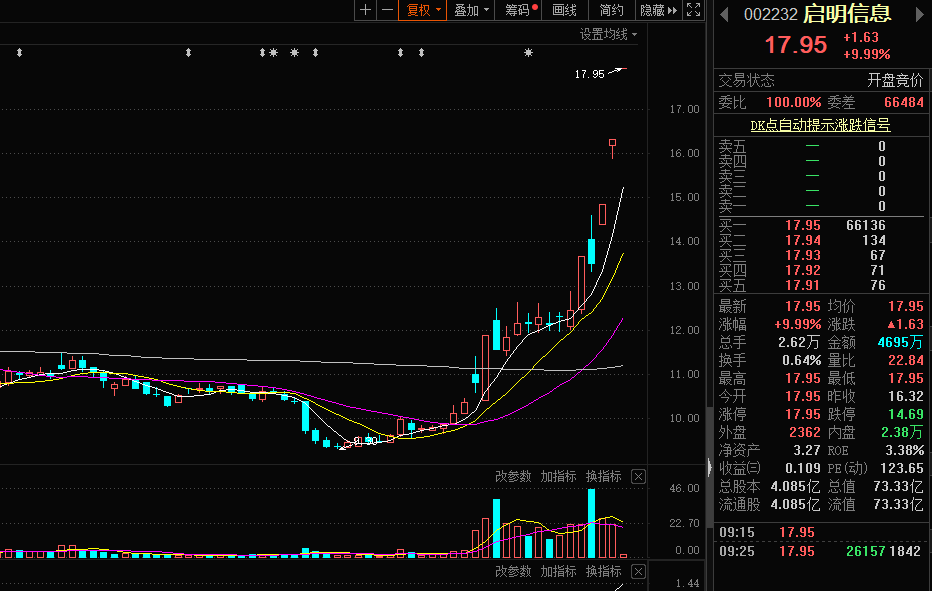Go to previous stock with left arrow

(x=724, y=13)
